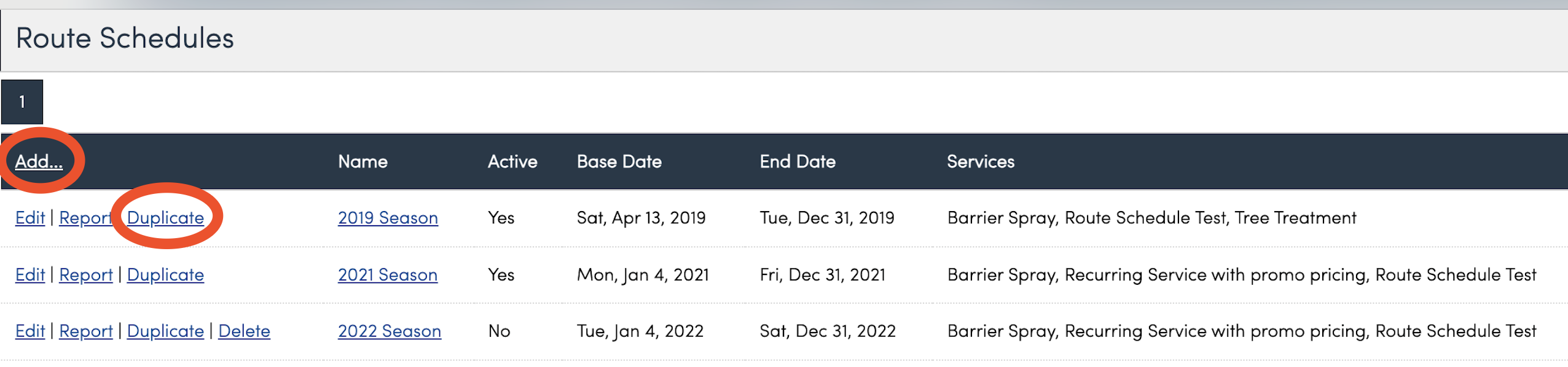Viewport: 1568px width, 367px height.
Task: Click the Add... link in table header
Action: click(x=39, y=161)
